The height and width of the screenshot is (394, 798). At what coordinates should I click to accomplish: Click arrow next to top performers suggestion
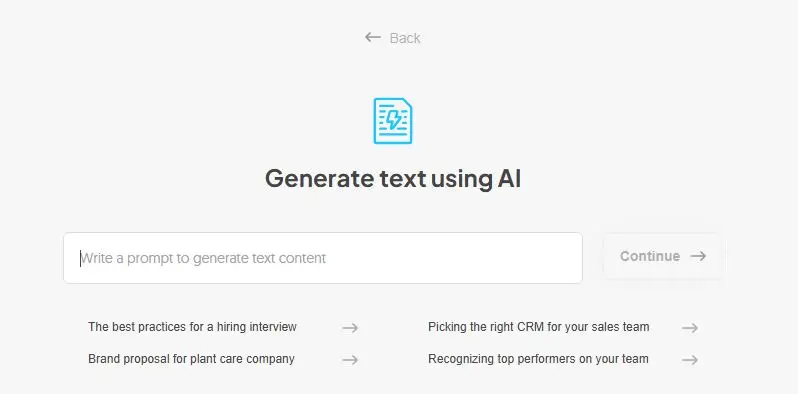690,360
